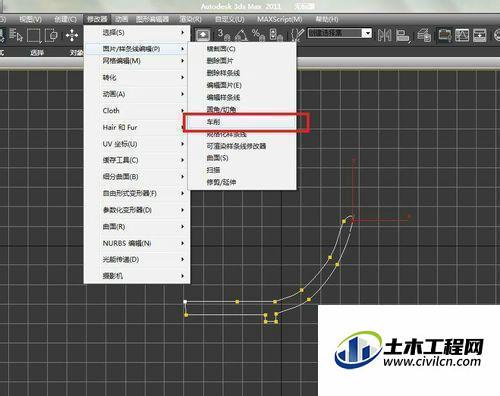This screenshot has width=500, height=396.
Task: Select the white first vertex of the spline
Action: (x=185, y=302)
